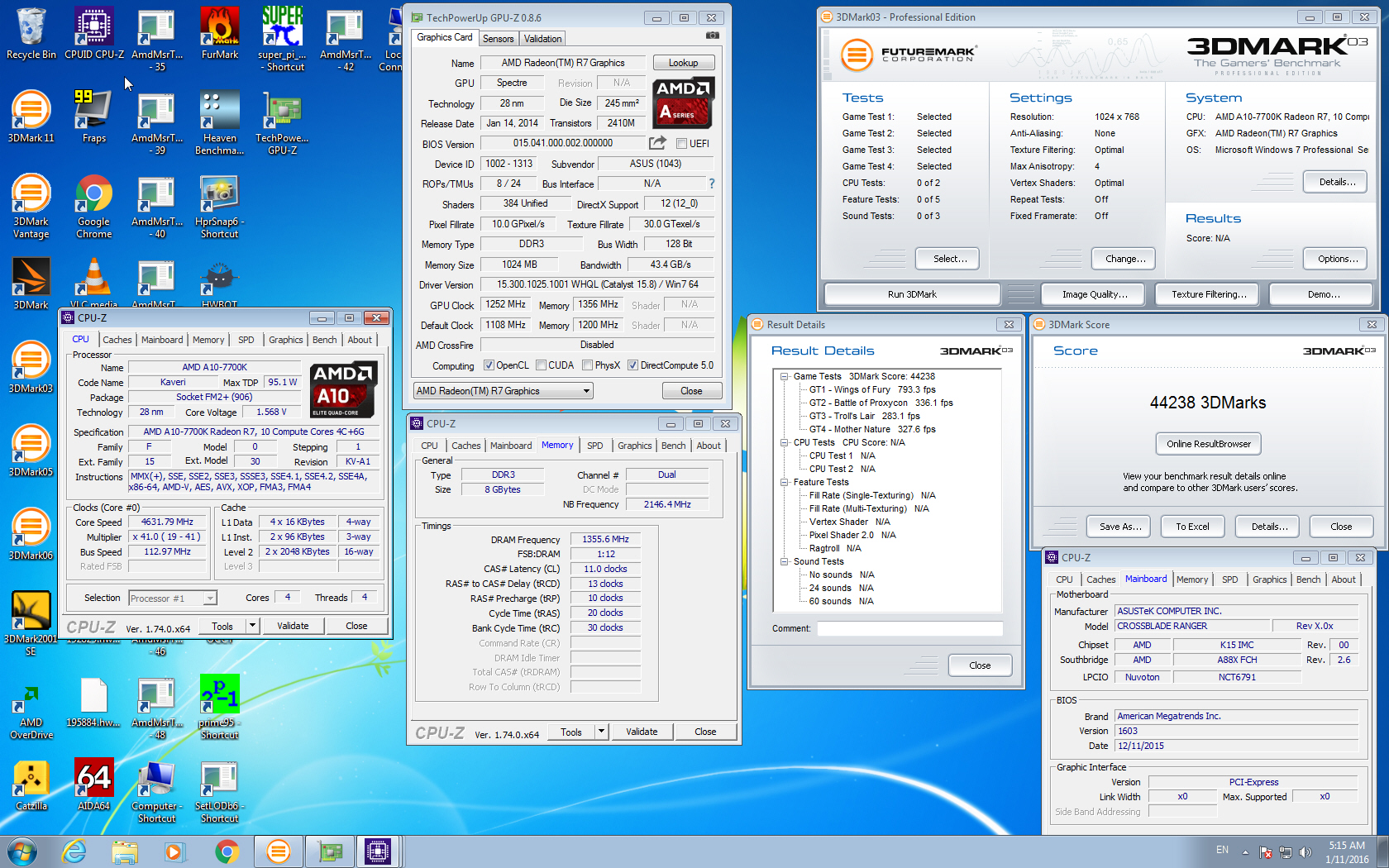Image resolution: width=1389 pixels, height=868 pixels.
Task: Click GPU-Z screenshot camera icon
Action: [712, 36]
